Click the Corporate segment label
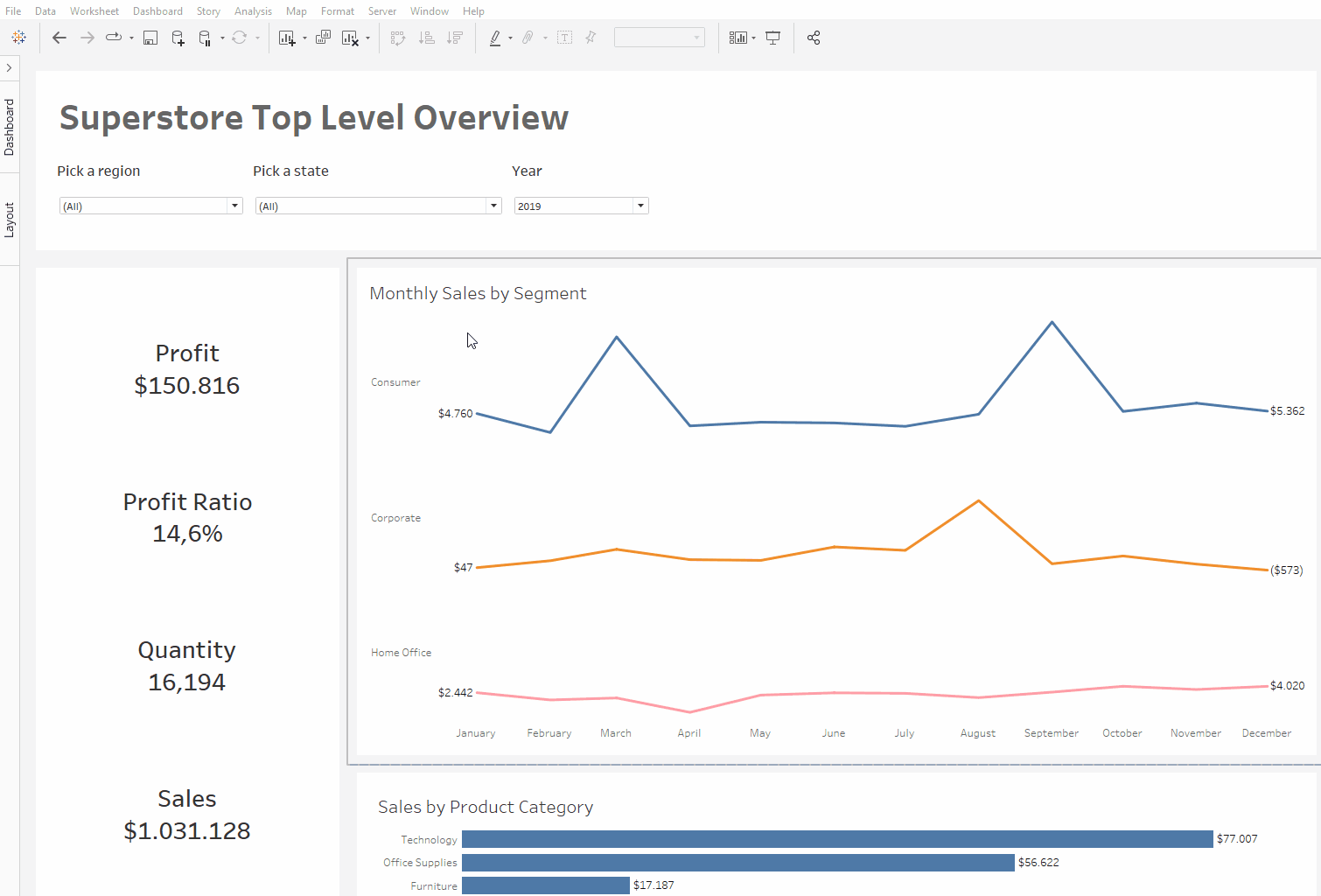The height and width of the screenshot is (896, 1321). pyautogui.click(x=395, y=518)
